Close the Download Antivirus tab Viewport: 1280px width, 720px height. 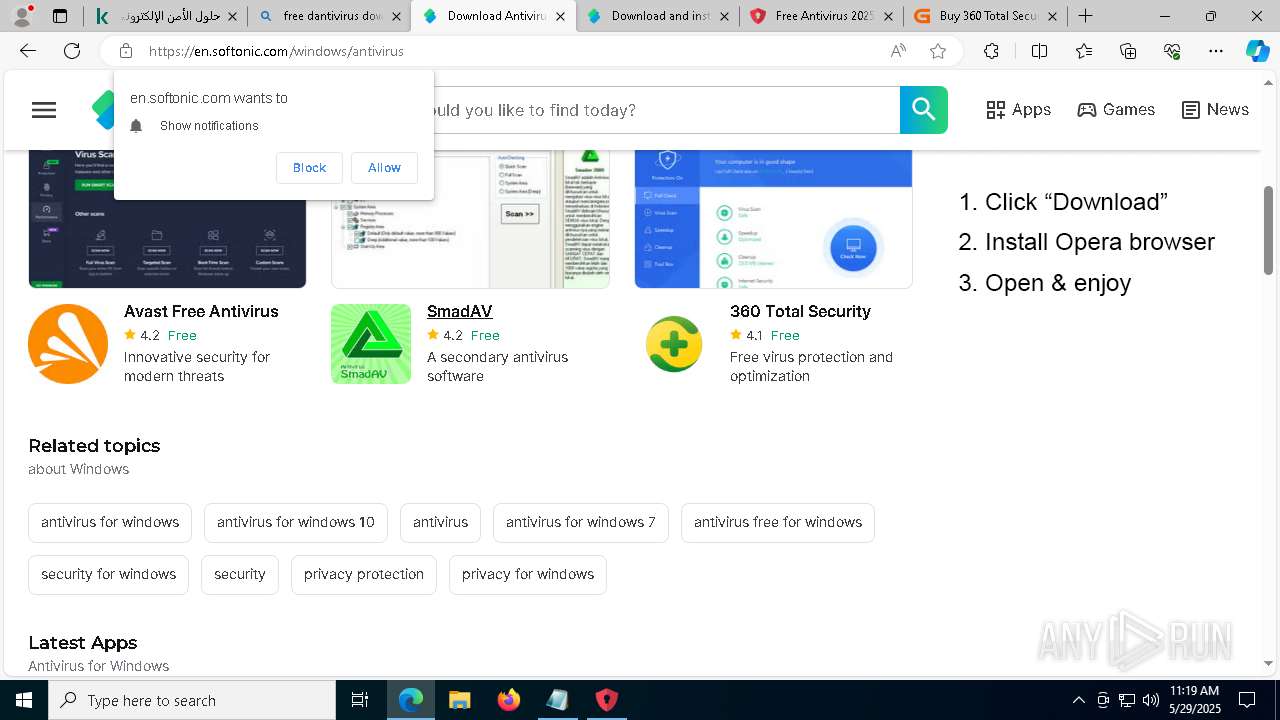pyautogui.click(x=560, y=16)
